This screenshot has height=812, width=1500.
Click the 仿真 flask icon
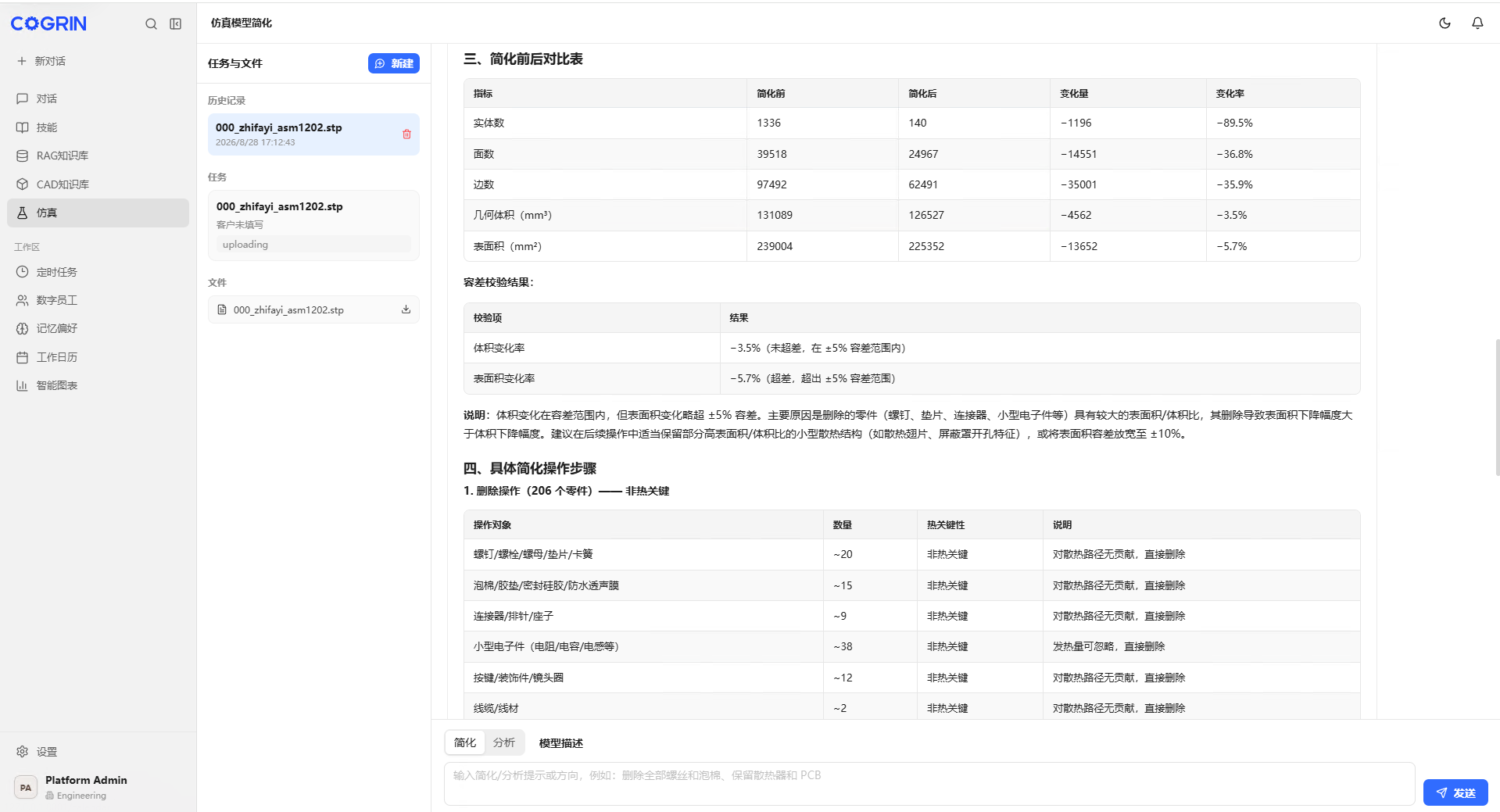tap(23, 213)
